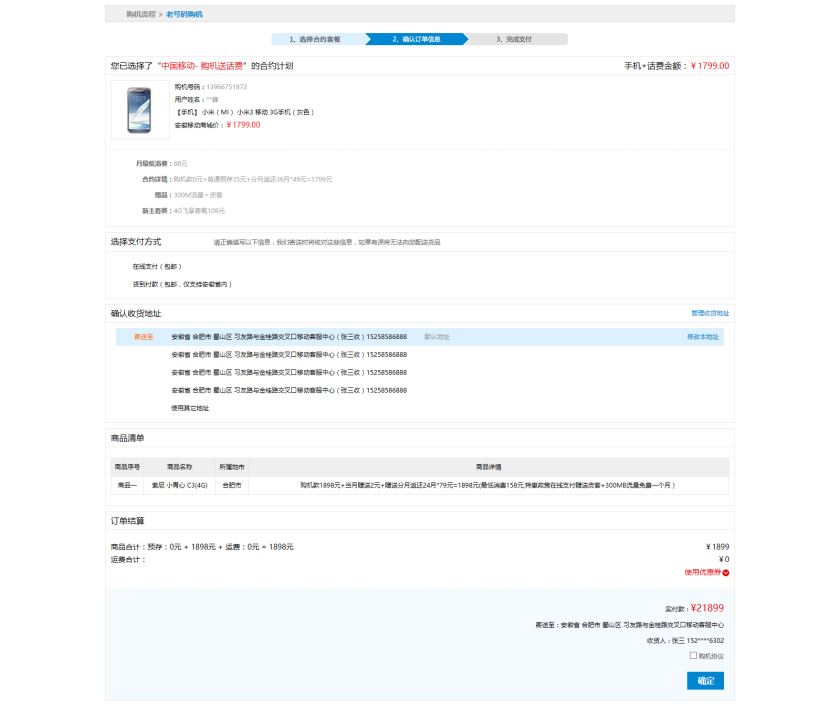Viewport: 840px width, 708px height.
Task: Select step 2 确认订单信息
Action: (416, 39)
